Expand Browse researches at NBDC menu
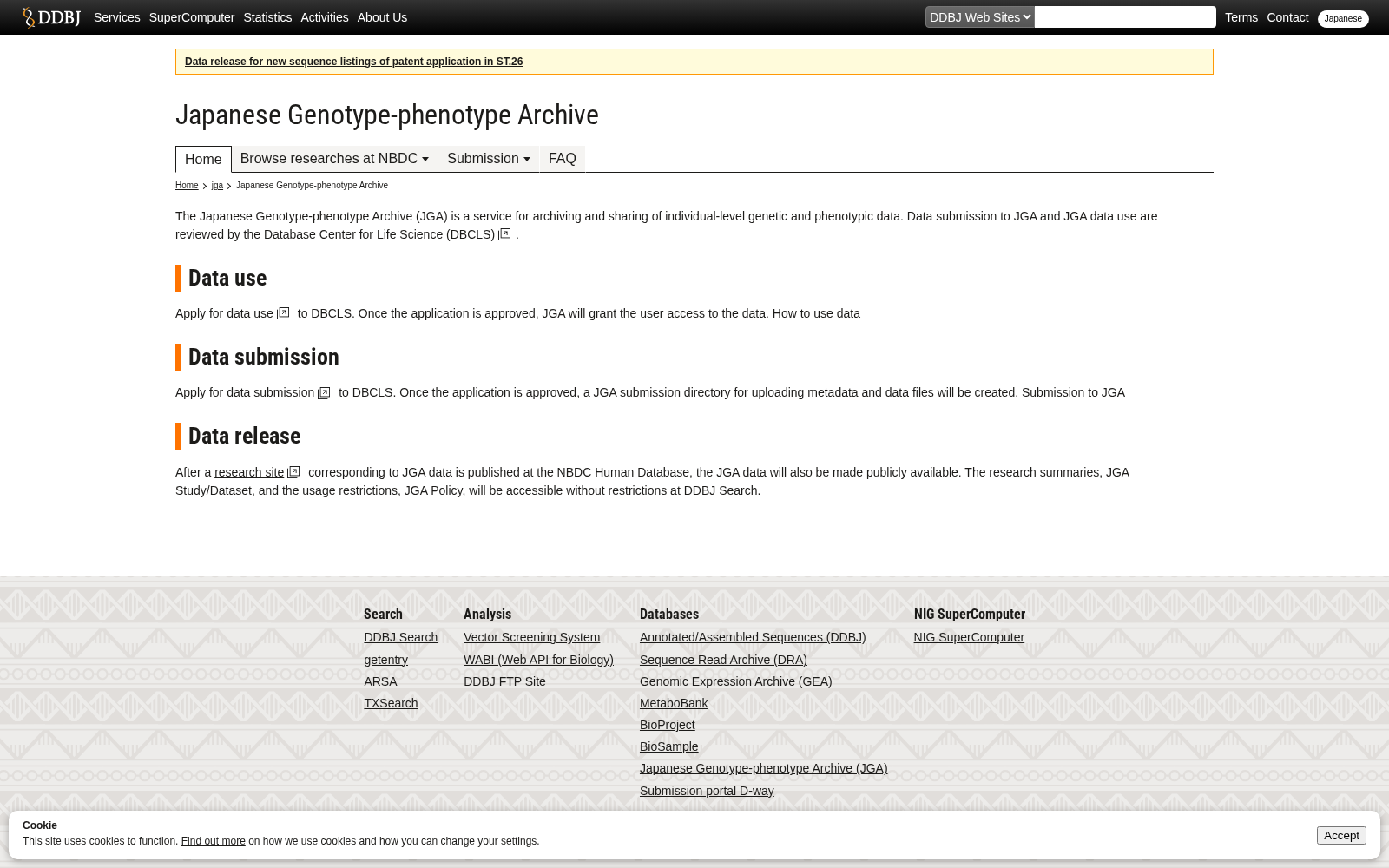Image resolution: width=1389 pixels, height=868 pixels. point(334,159)
